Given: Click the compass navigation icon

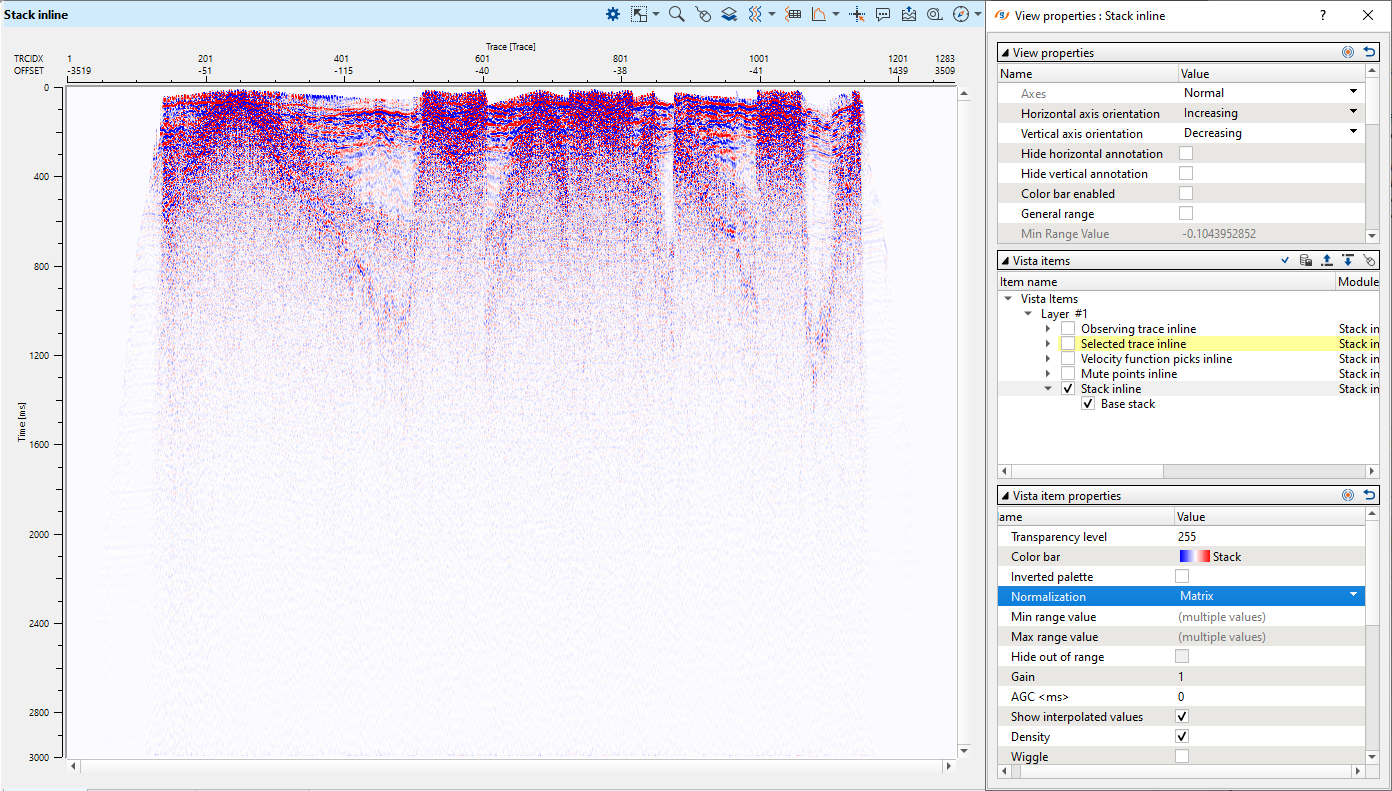Looking at the screenshot, I should pos(961,14).
